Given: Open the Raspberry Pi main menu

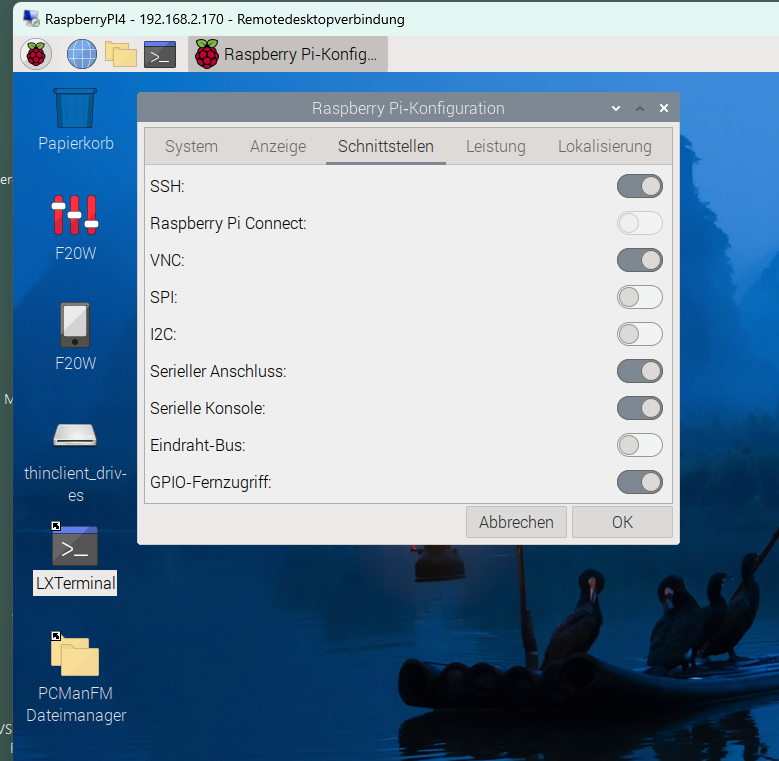Looking at the screenshot, I should tap(36, 54).
